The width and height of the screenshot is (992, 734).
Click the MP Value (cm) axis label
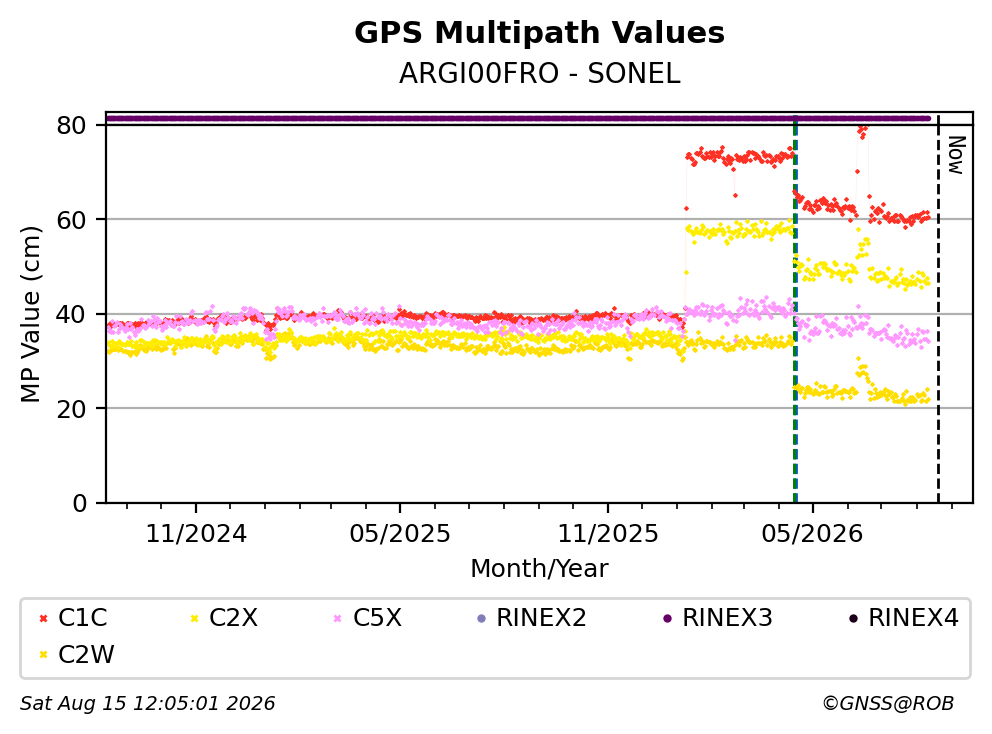coord(30,314)
